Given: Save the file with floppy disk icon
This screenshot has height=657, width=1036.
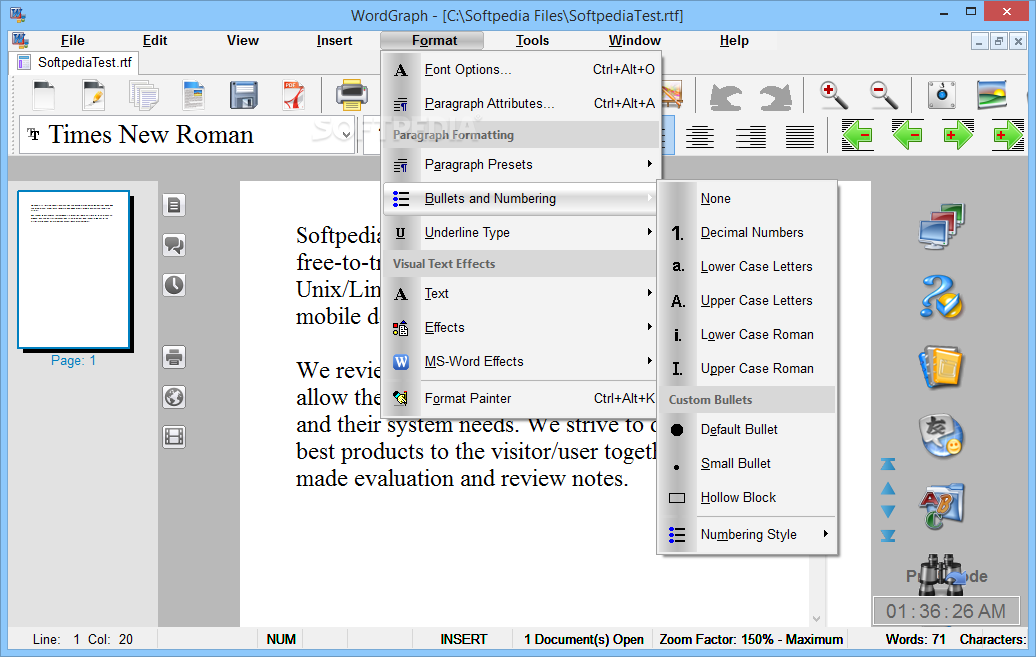Looking at the screenshot, I should click(243, 95).
